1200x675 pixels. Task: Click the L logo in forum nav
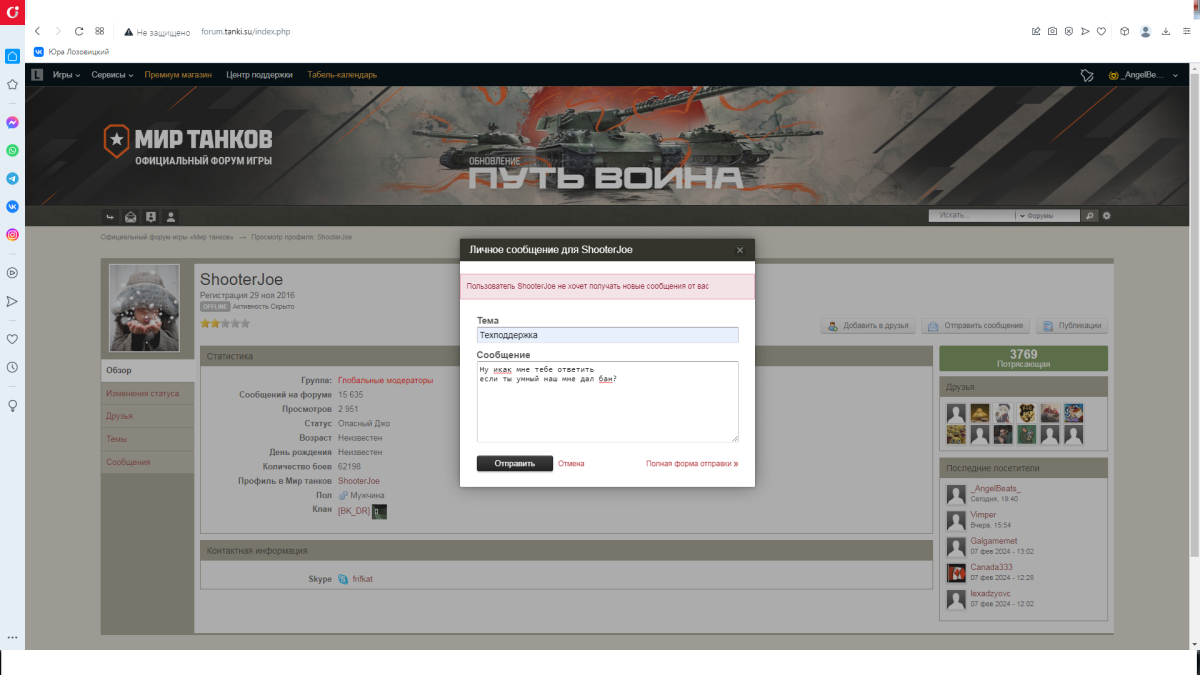pyautogui.click(x=37, y=74)
